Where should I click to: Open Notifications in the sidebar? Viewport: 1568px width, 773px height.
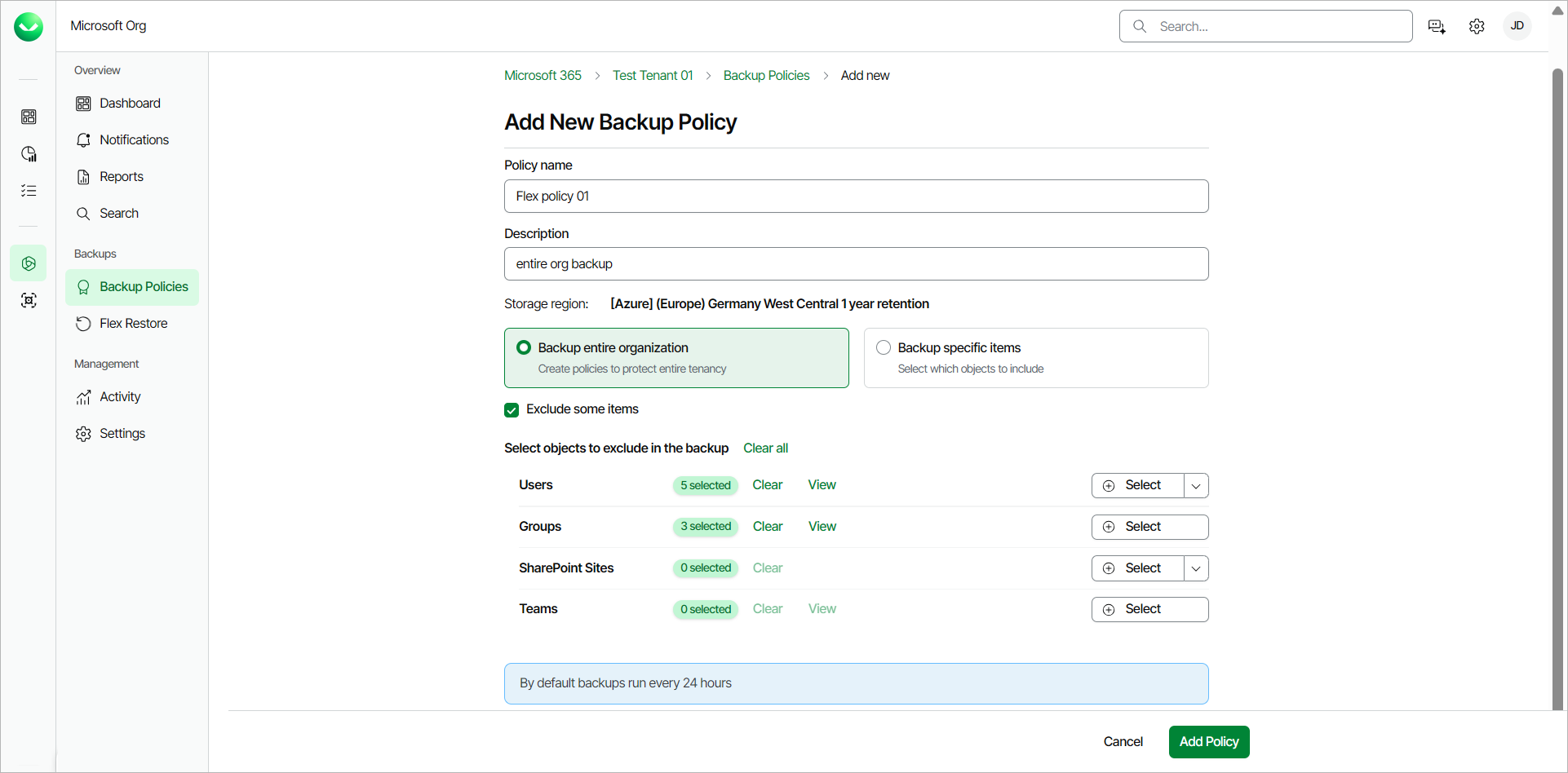pyautogui.click(x=132, y=140)
